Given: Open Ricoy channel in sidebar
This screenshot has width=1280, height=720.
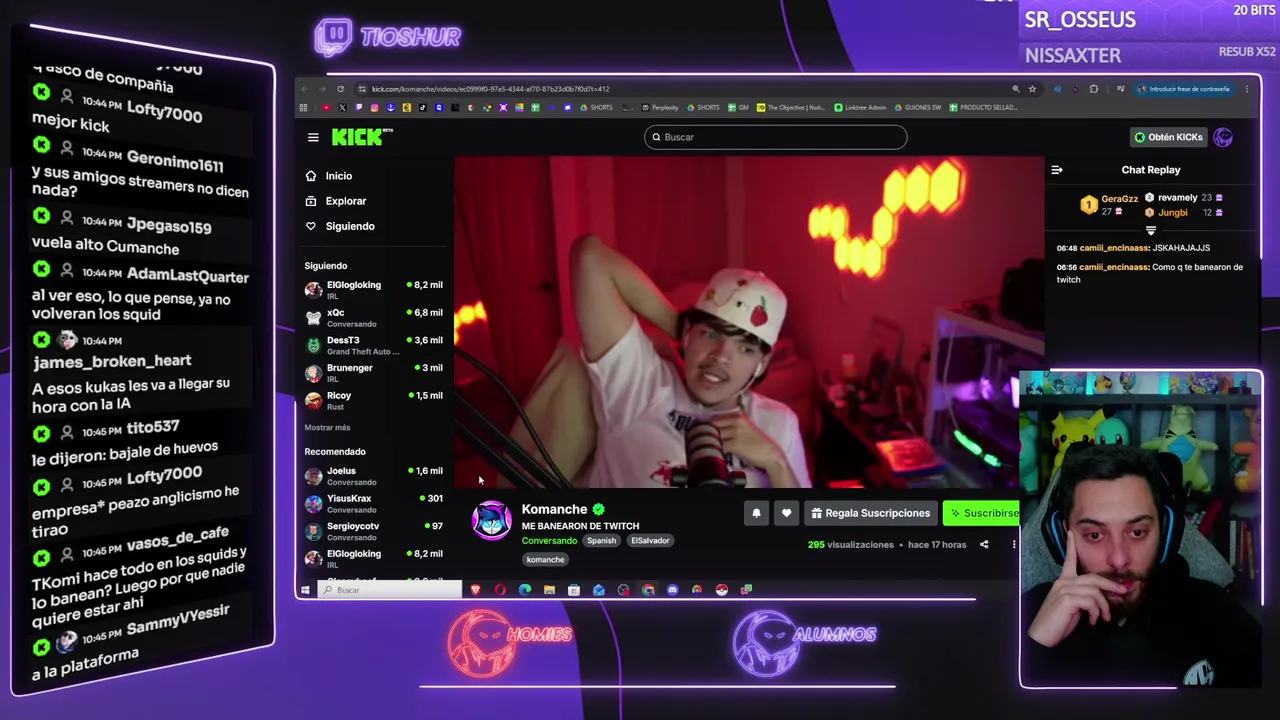Looking at the screenshot, I should [x=372, y=400].
